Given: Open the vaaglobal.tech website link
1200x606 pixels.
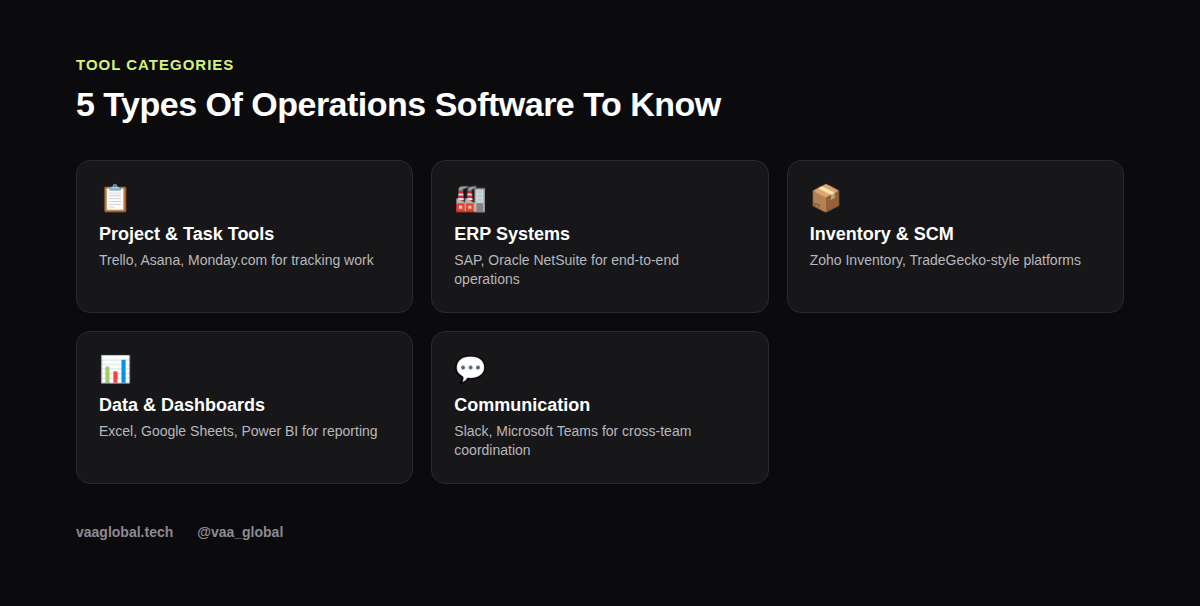Looking at the screenshot, I should pos(124,532).
